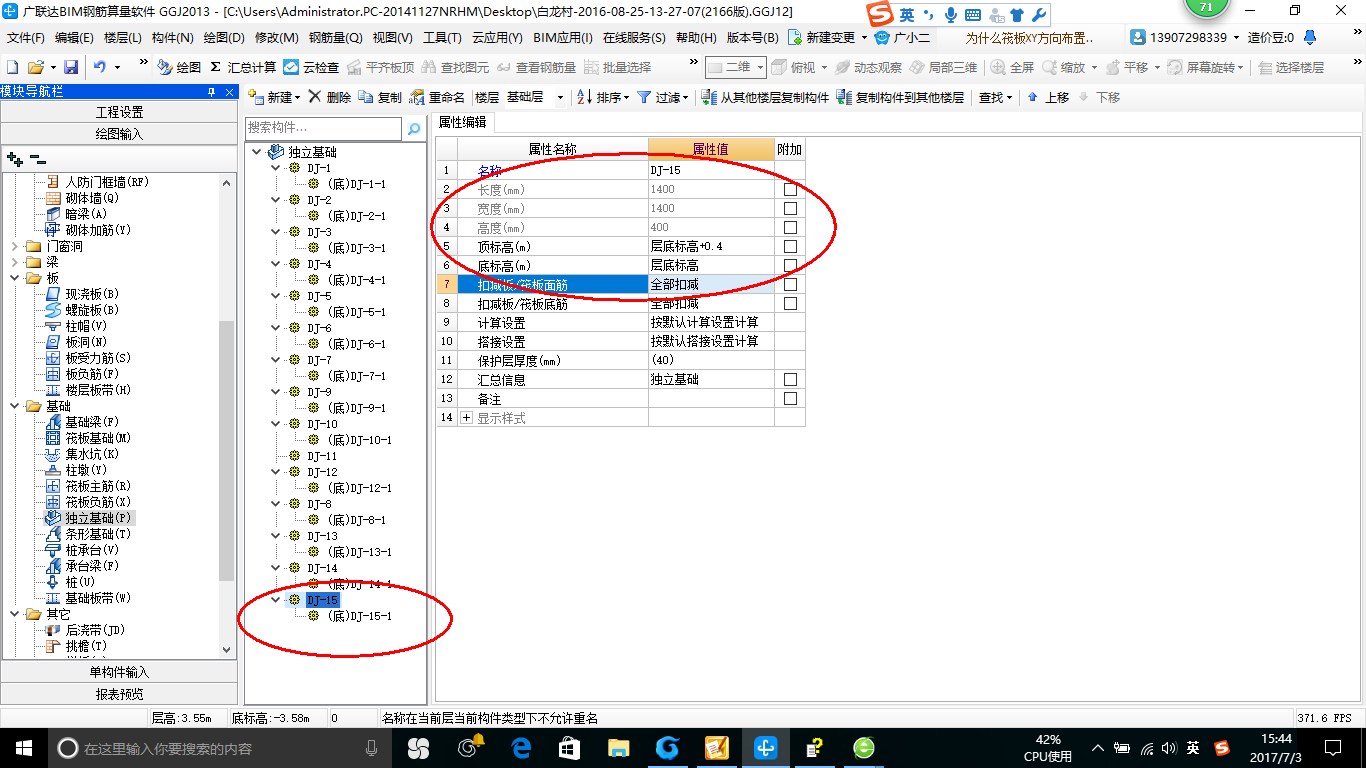Click the 绘图输入 panel button
This screenshot has width=1366, height=768.
tap(119, 134)
